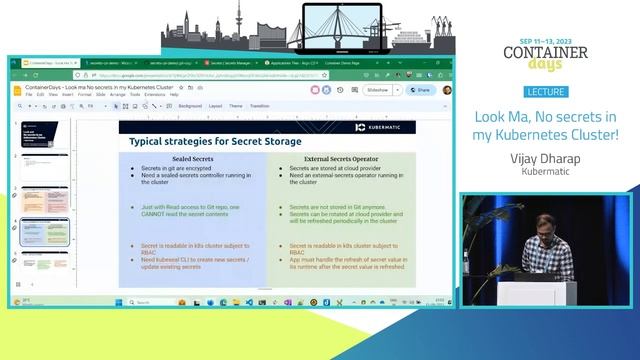Viewport: 640px width, 360px height.
Task: Undo the last action in toolbar
Action: point(44,106)
